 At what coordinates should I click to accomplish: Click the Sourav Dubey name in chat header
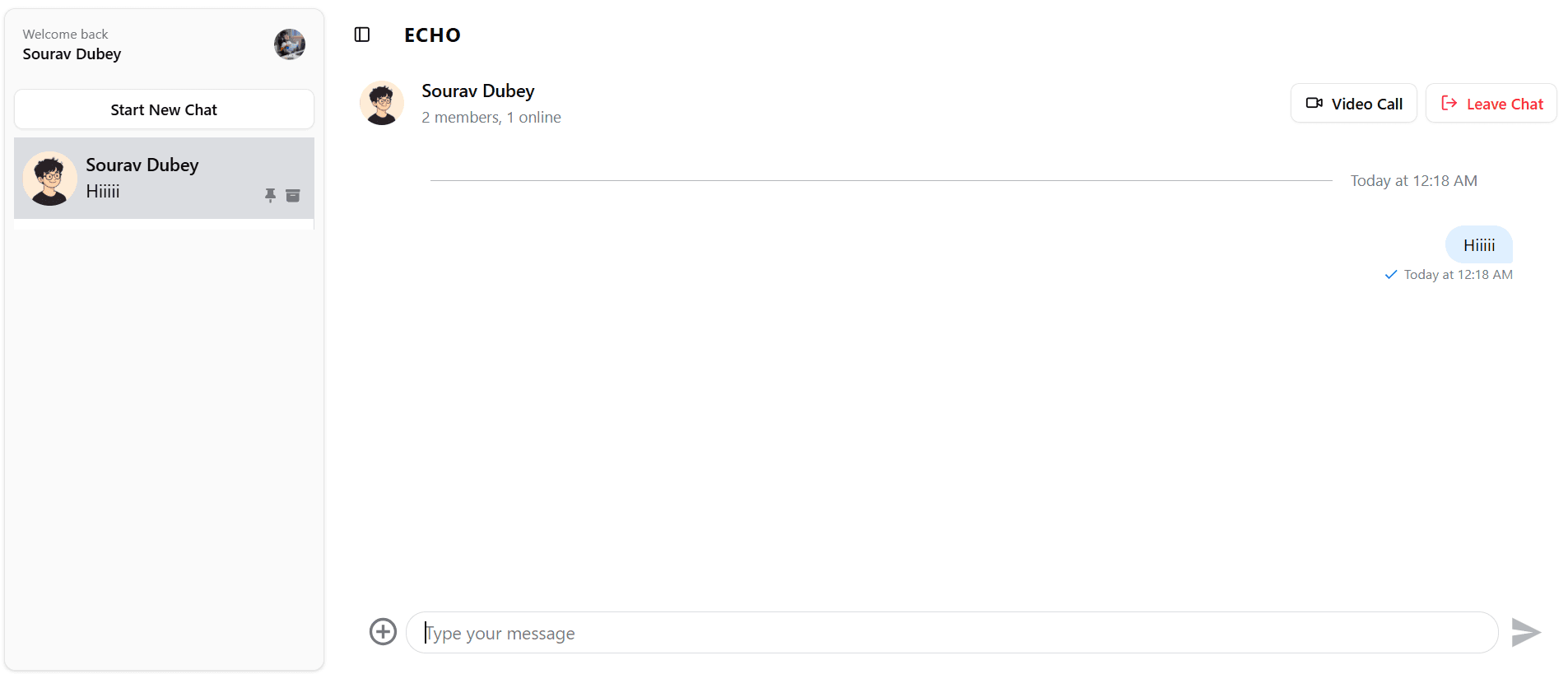478,91
